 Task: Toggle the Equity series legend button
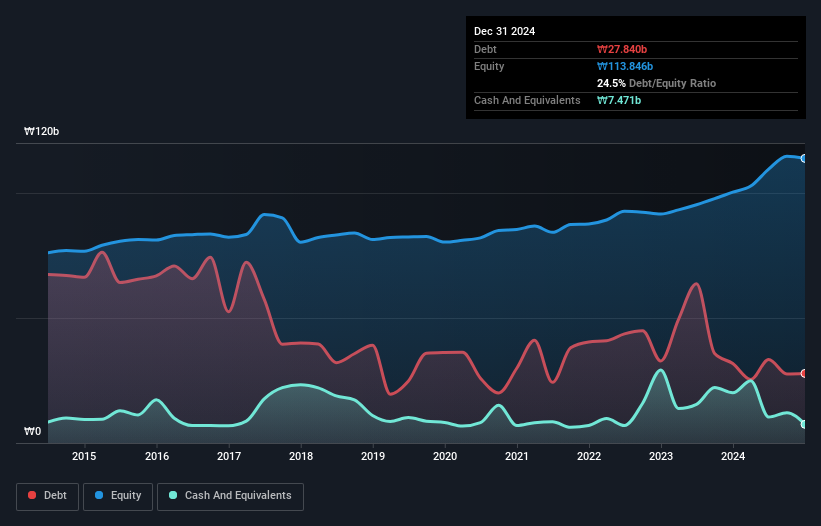point(118,496)
